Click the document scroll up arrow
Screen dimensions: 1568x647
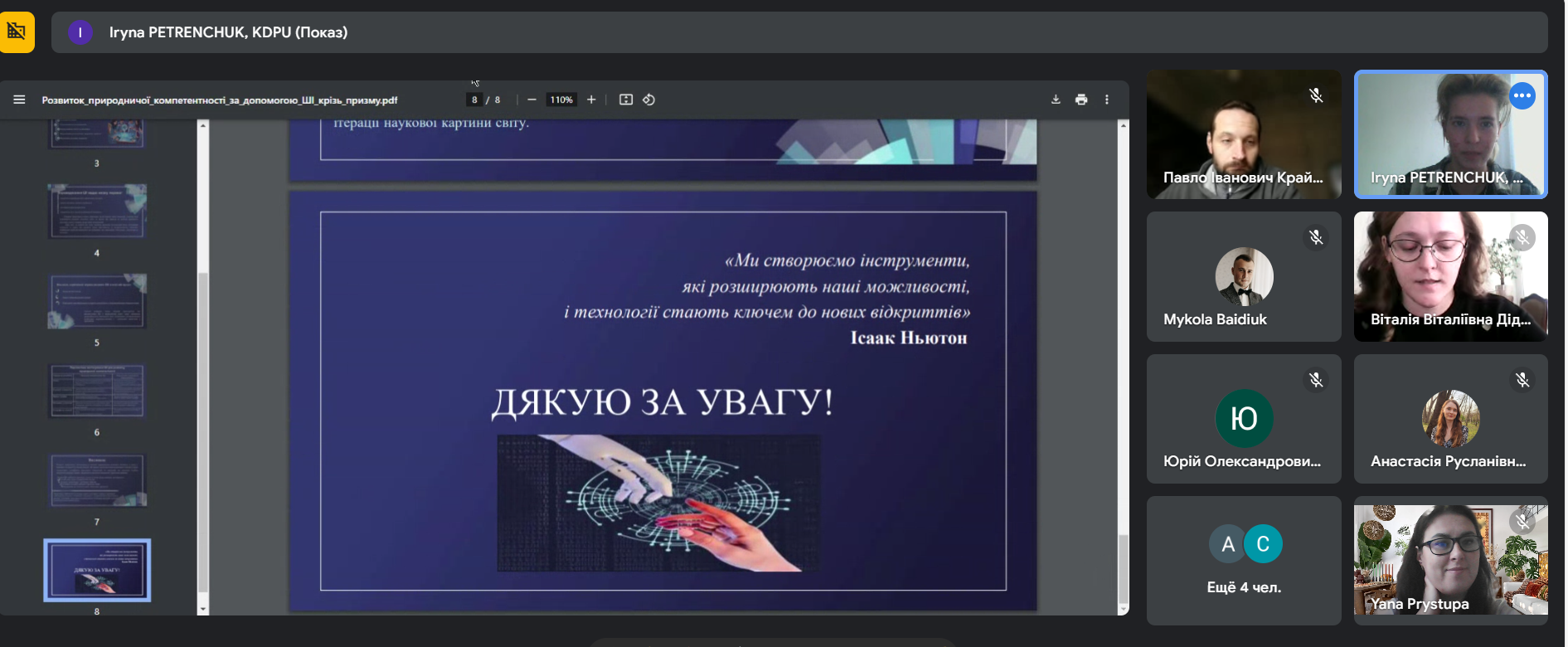(1124, 125)
